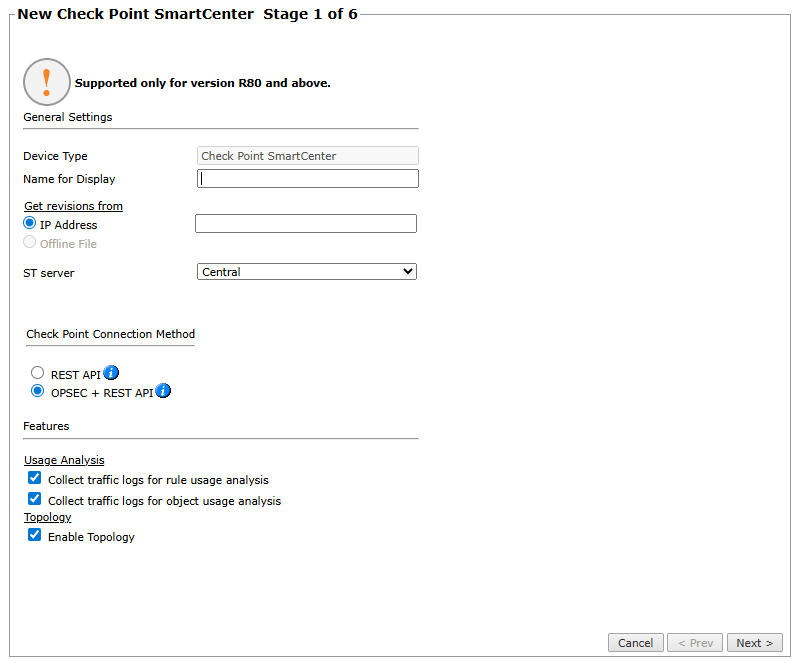Click the Device Type field
This screenshot has width=801, height=661.
pos(308,156)
